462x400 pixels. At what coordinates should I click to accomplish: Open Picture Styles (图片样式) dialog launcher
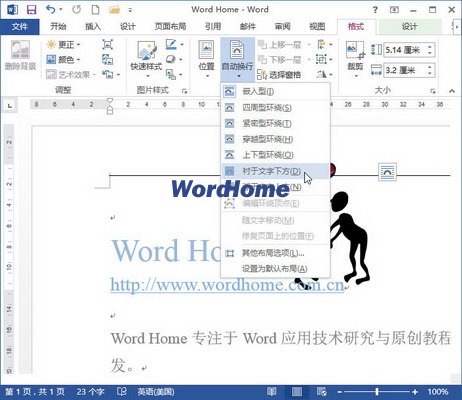click(x=184, y=91)
